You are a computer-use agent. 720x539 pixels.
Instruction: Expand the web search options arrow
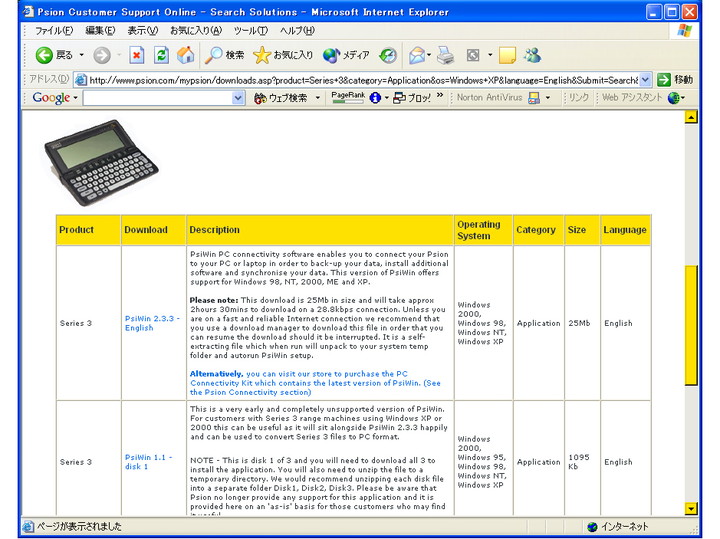tap(317, 98)
